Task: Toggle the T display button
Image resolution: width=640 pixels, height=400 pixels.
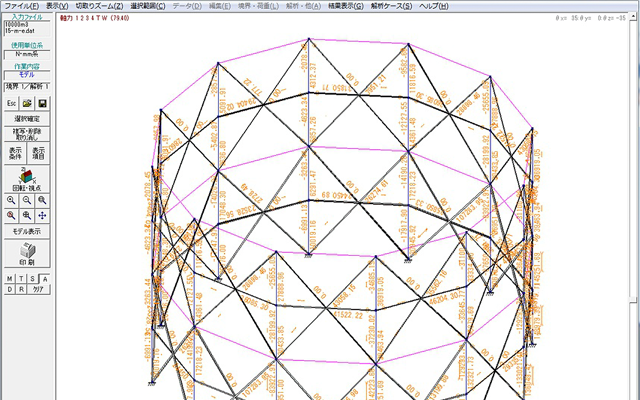Action: (21, 278)
